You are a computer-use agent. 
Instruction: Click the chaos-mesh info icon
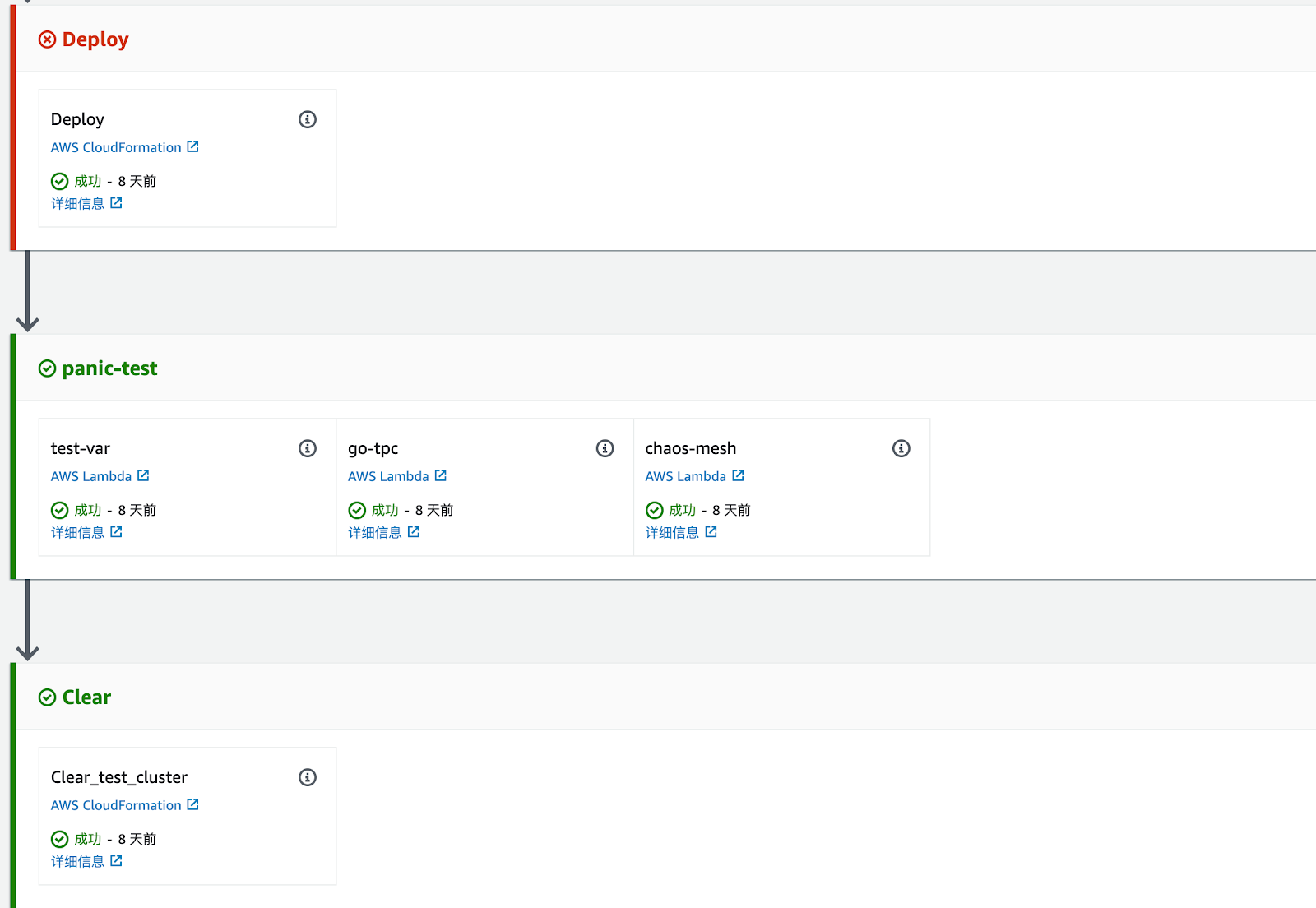pos(901,448)
